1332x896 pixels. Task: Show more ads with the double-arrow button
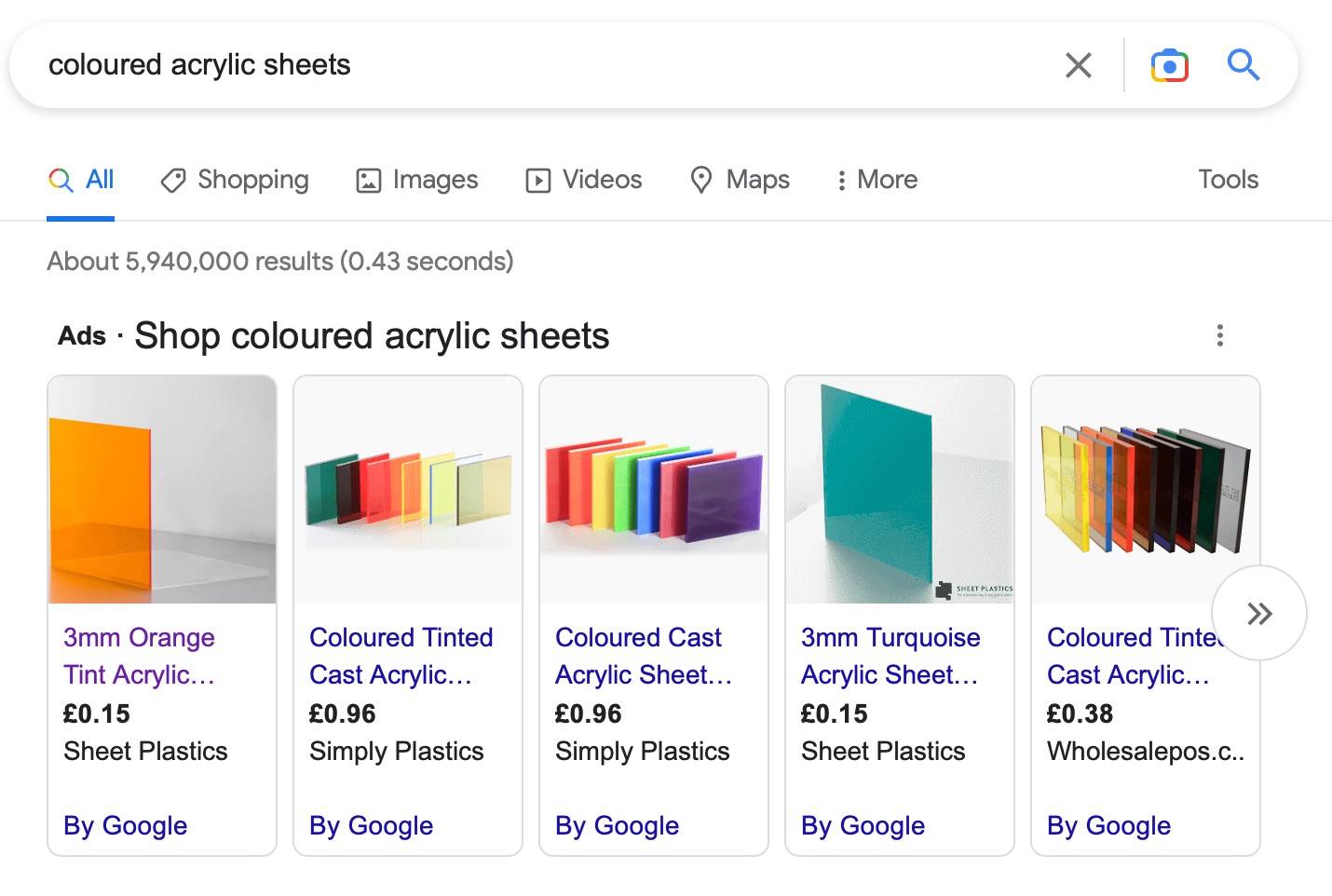(1259, 613)
